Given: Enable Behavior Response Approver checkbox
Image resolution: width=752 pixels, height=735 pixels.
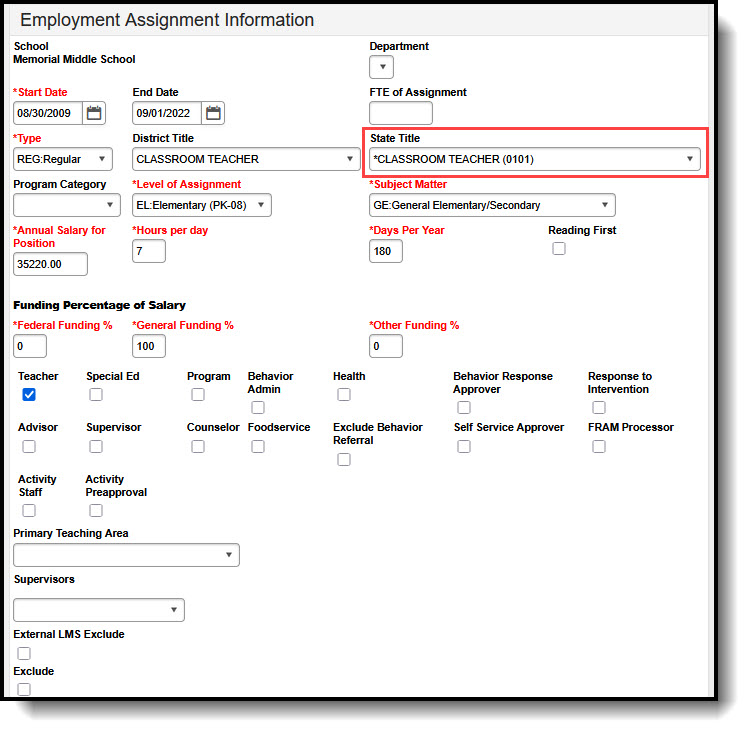Looking at the screenshot, I should (x=464, y=408).
